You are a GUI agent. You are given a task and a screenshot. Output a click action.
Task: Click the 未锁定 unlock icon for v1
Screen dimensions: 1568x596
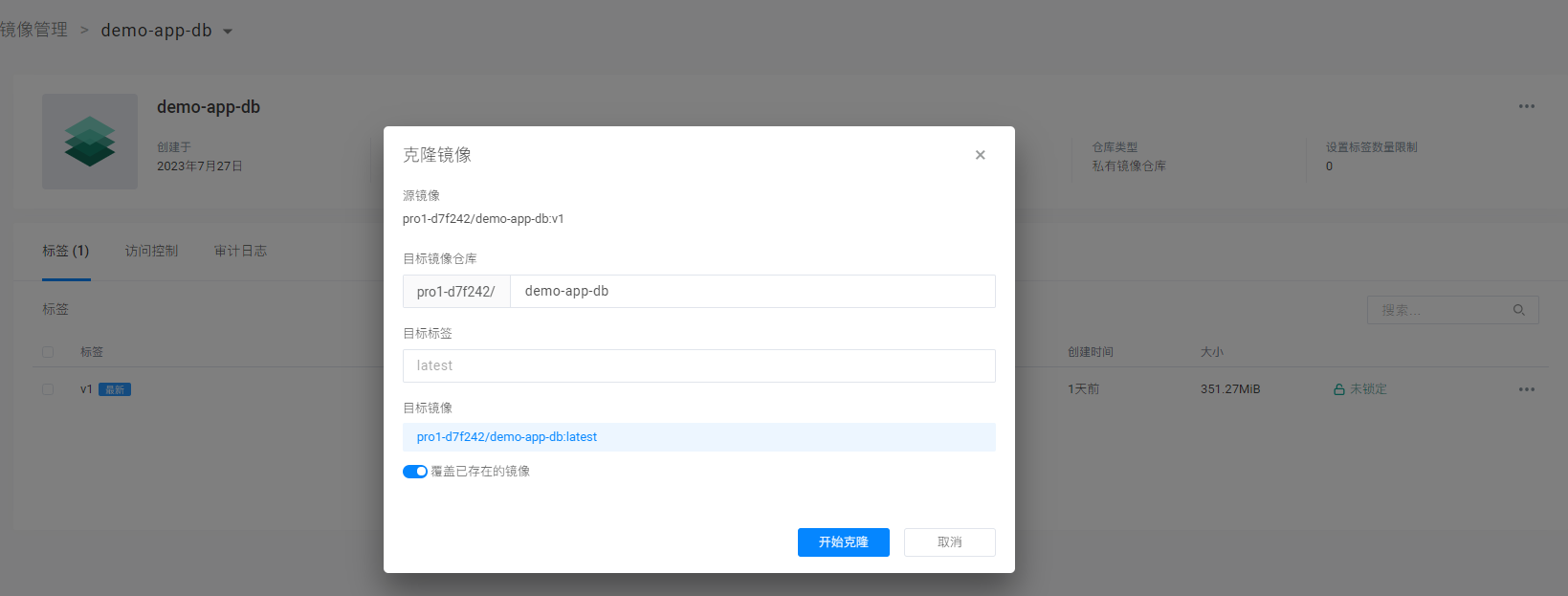[1339, 389]
